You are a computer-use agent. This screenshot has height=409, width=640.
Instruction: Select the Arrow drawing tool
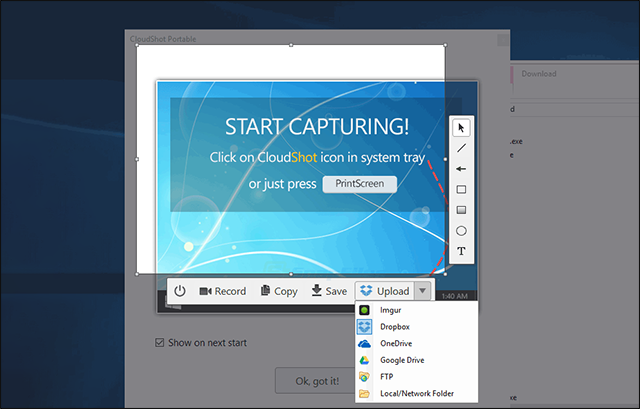tap(461, 169)
